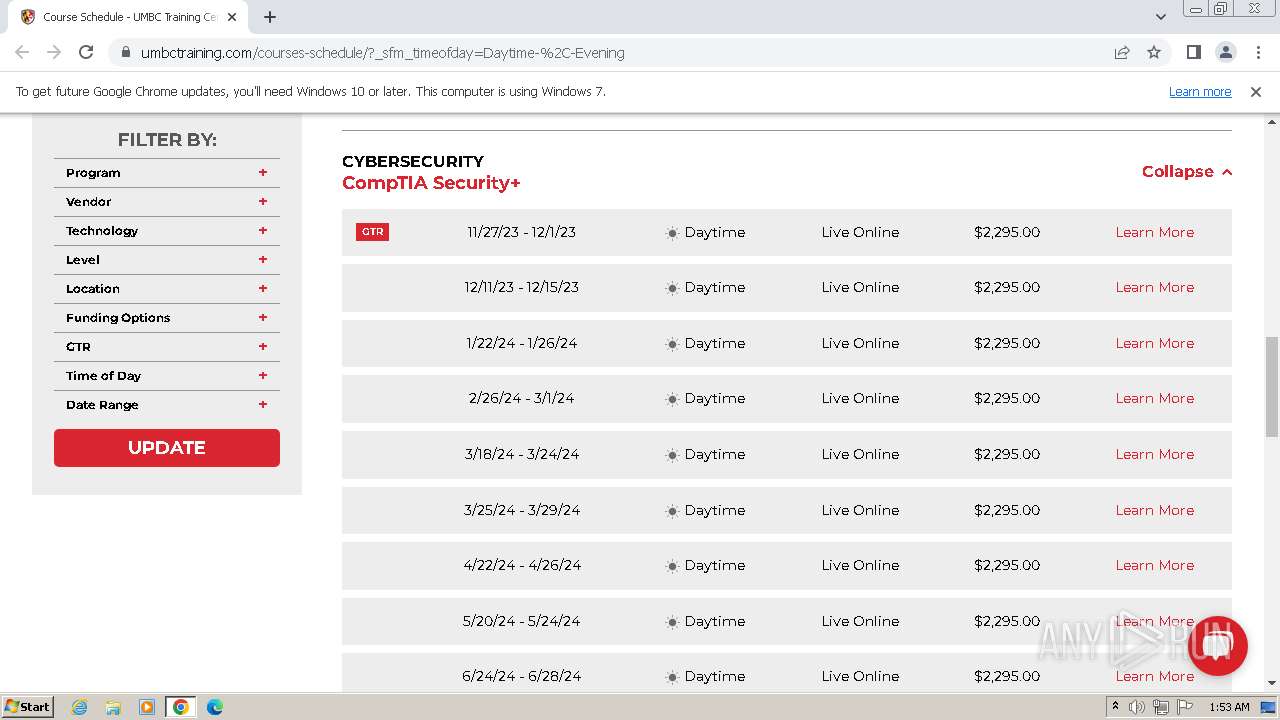The height and width of the screenshot is (720, 1280).
Task: Click the sun icon in 4/22/24 row
Action: click(x=672, y=566)
